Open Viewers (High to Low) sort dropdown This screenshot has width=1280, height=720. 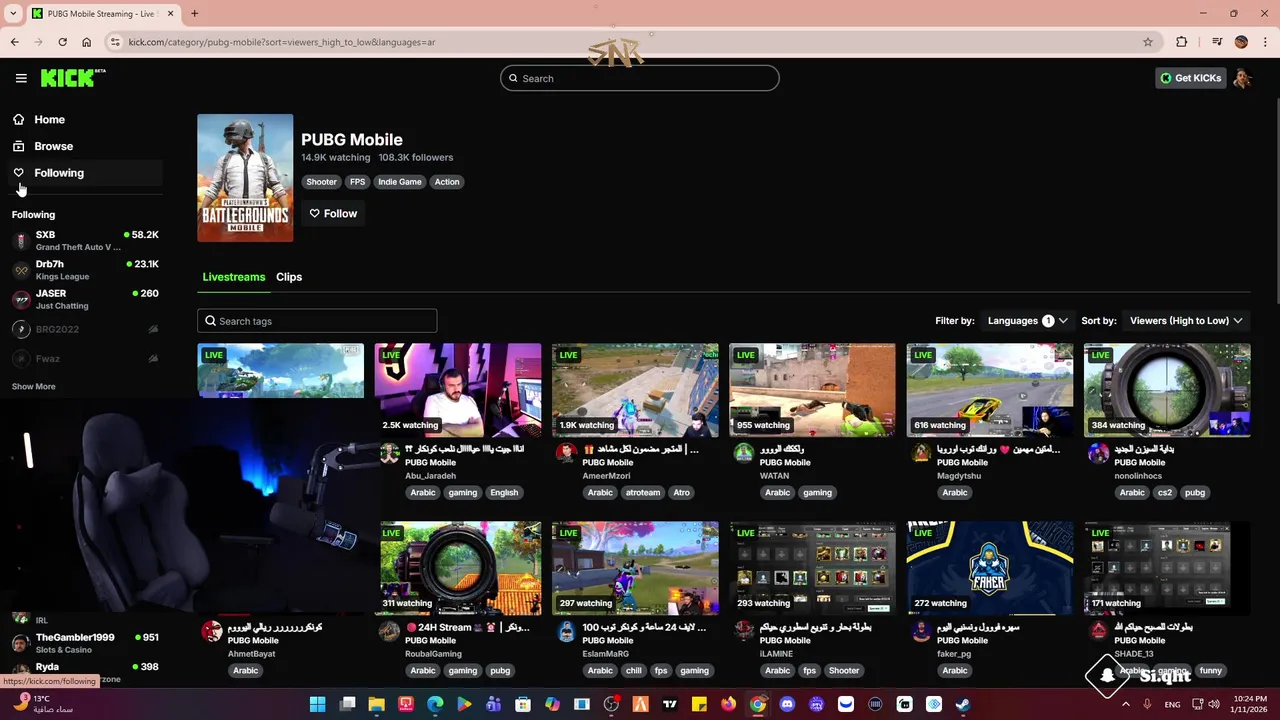tap(1186, 321)
